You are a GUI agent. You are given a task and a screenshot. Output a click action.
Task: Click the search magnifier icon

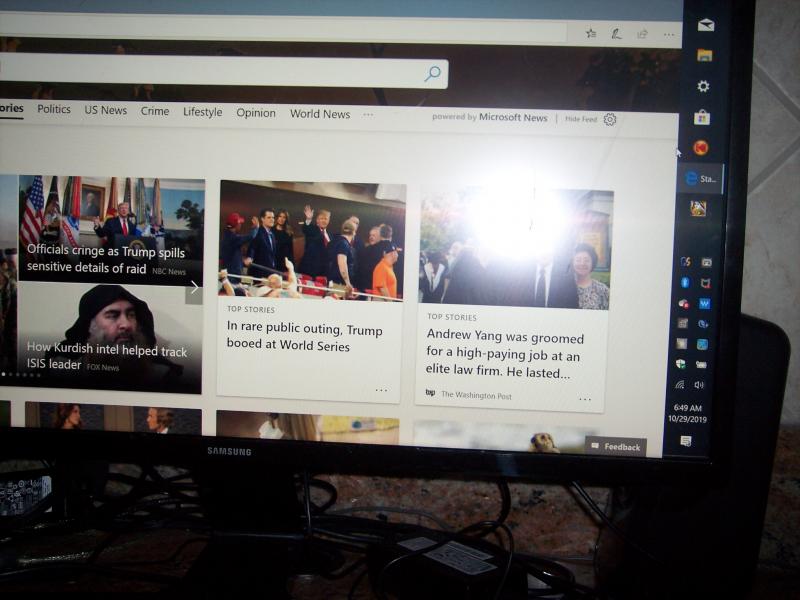pos(432,73)
